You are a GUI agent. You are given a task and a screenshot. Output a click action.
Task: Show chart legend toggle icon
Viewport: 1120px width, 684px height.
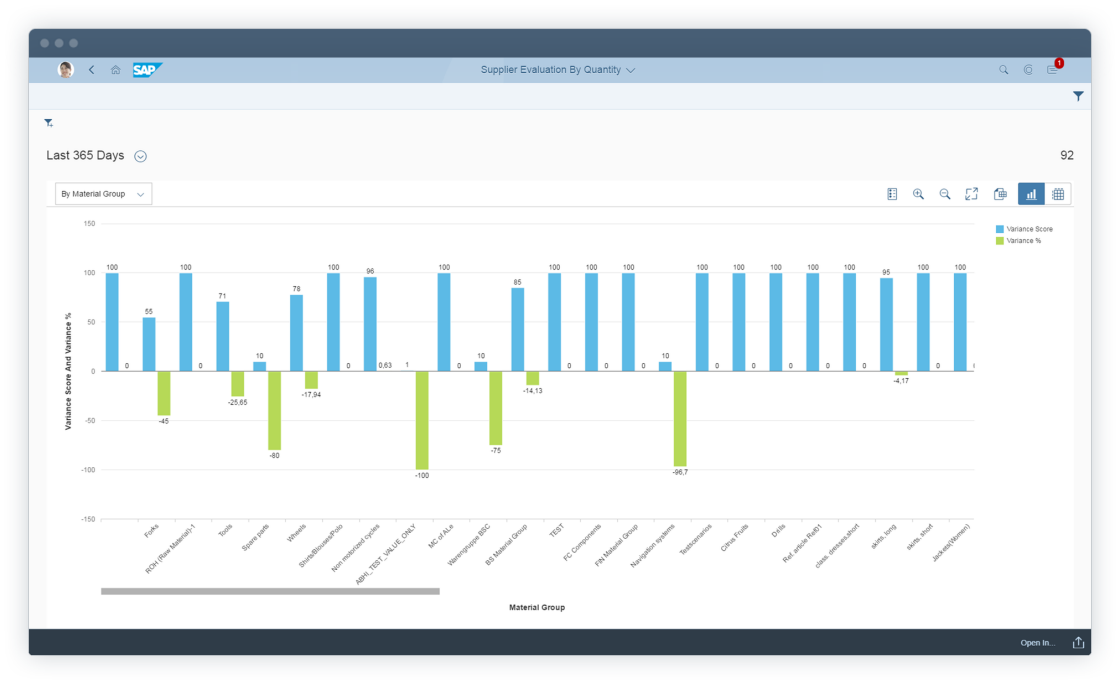coord(892,194)
